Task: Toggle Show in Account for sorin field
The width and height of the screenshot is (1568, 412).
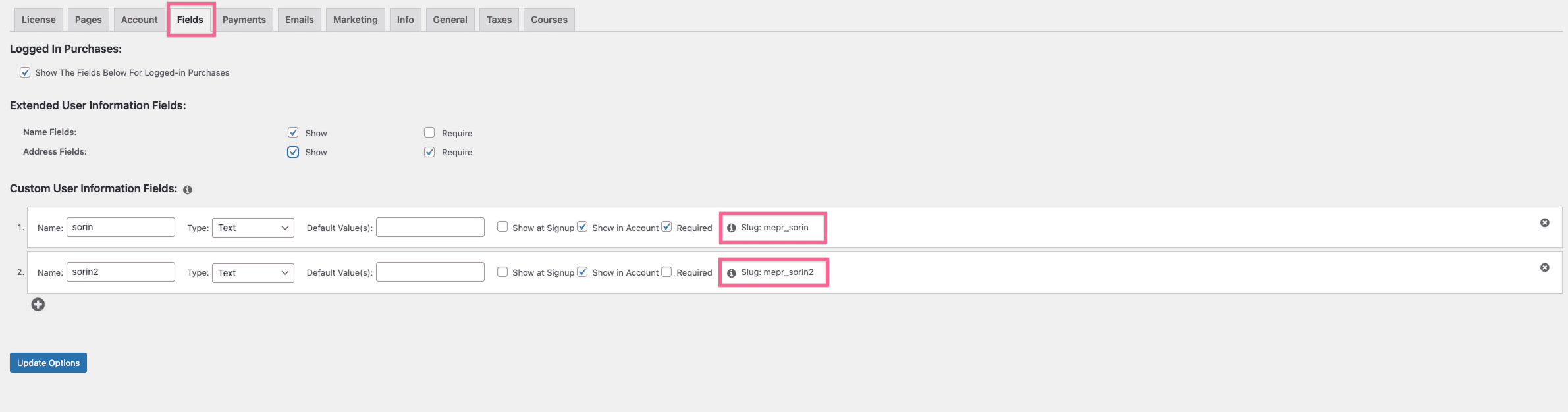Action: pyautogui.click(x=582, y=226)
